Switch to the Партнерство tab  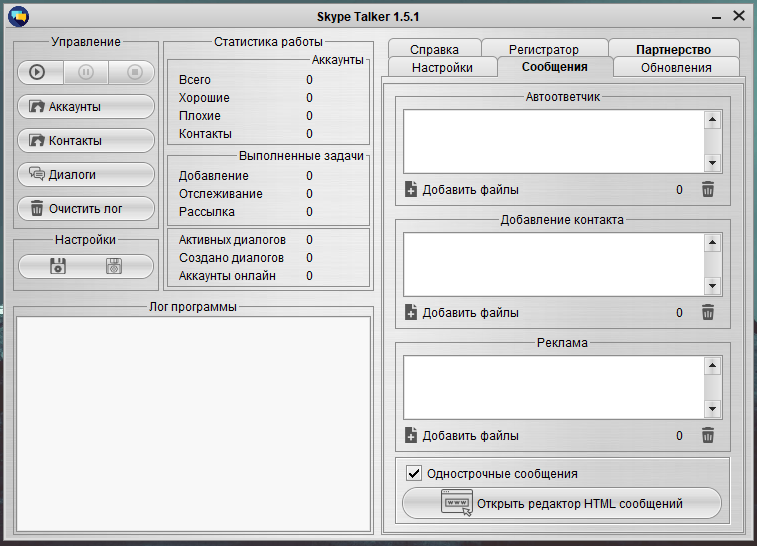pos(673,49)
